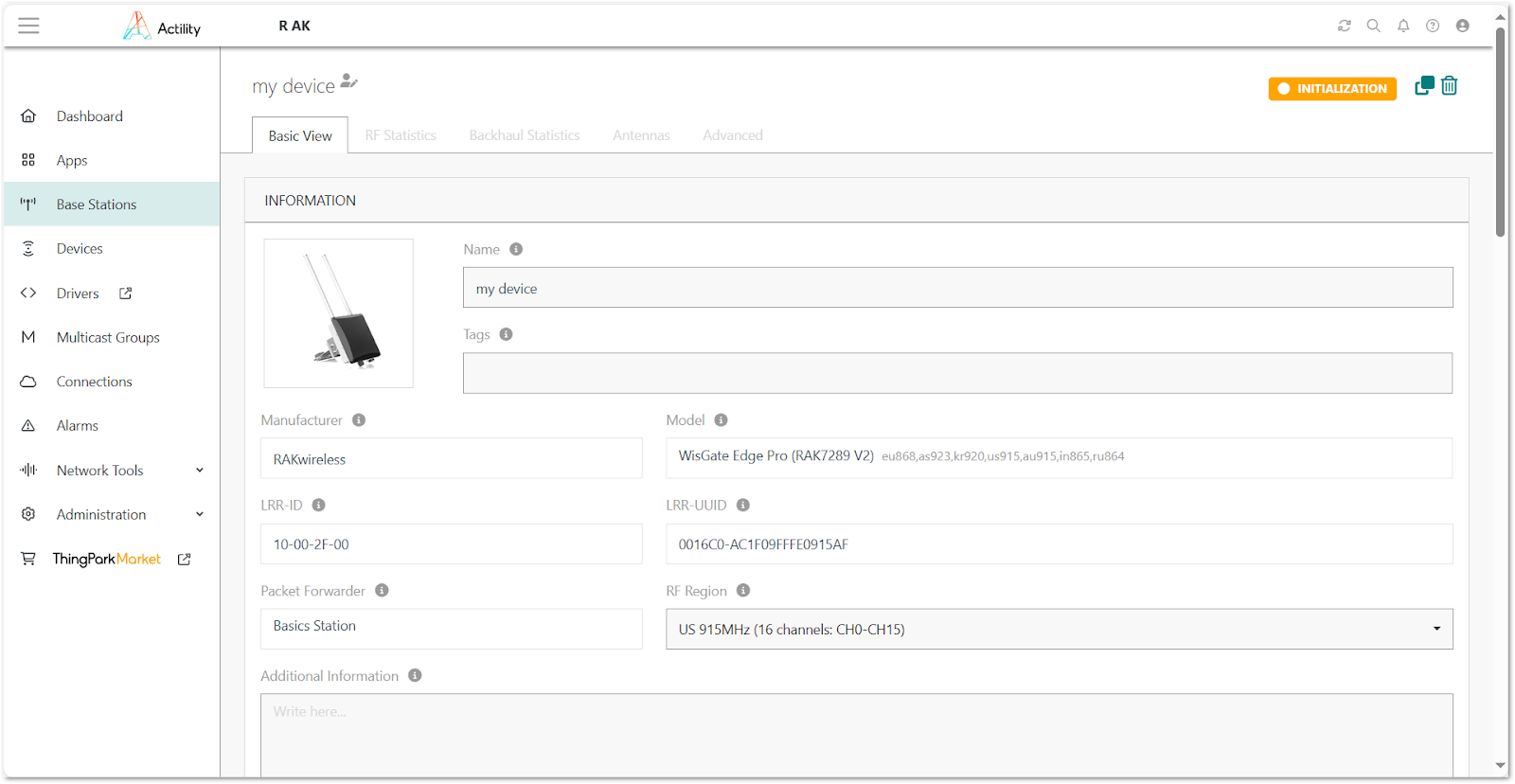Screen dimensions: 1515x784
Task: Open search using the magnifier icon
Action: point(1373,26)
